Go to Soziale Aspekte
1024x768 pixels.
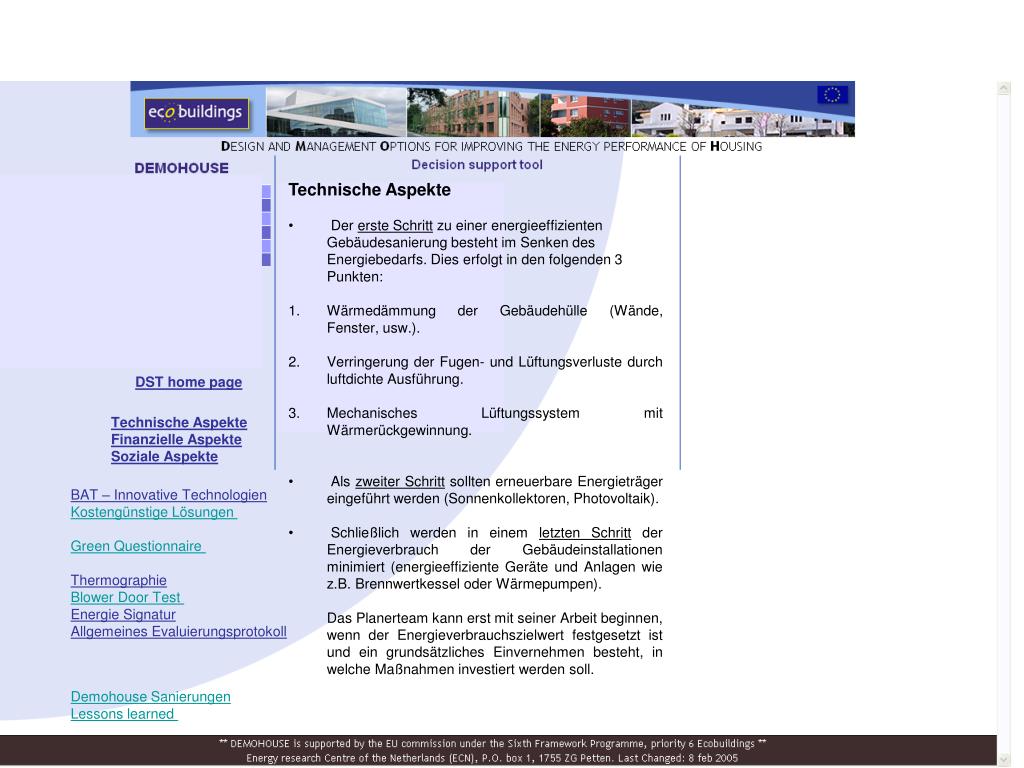point(165,456)
